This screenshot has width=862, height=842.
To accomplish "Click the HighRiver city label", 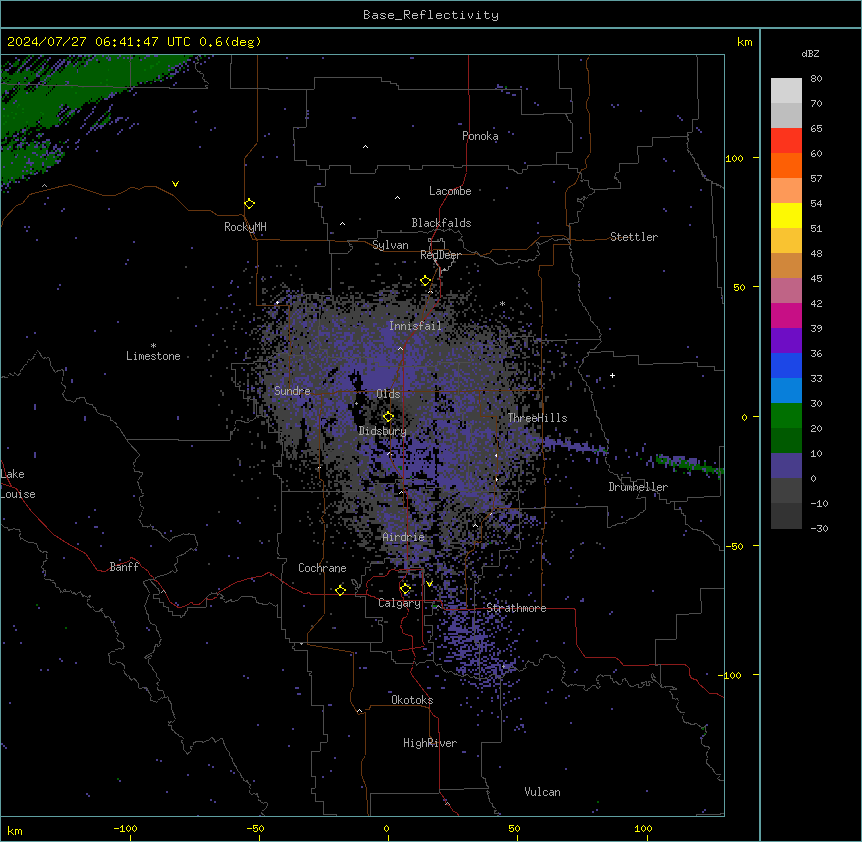I will coord(430,743).
